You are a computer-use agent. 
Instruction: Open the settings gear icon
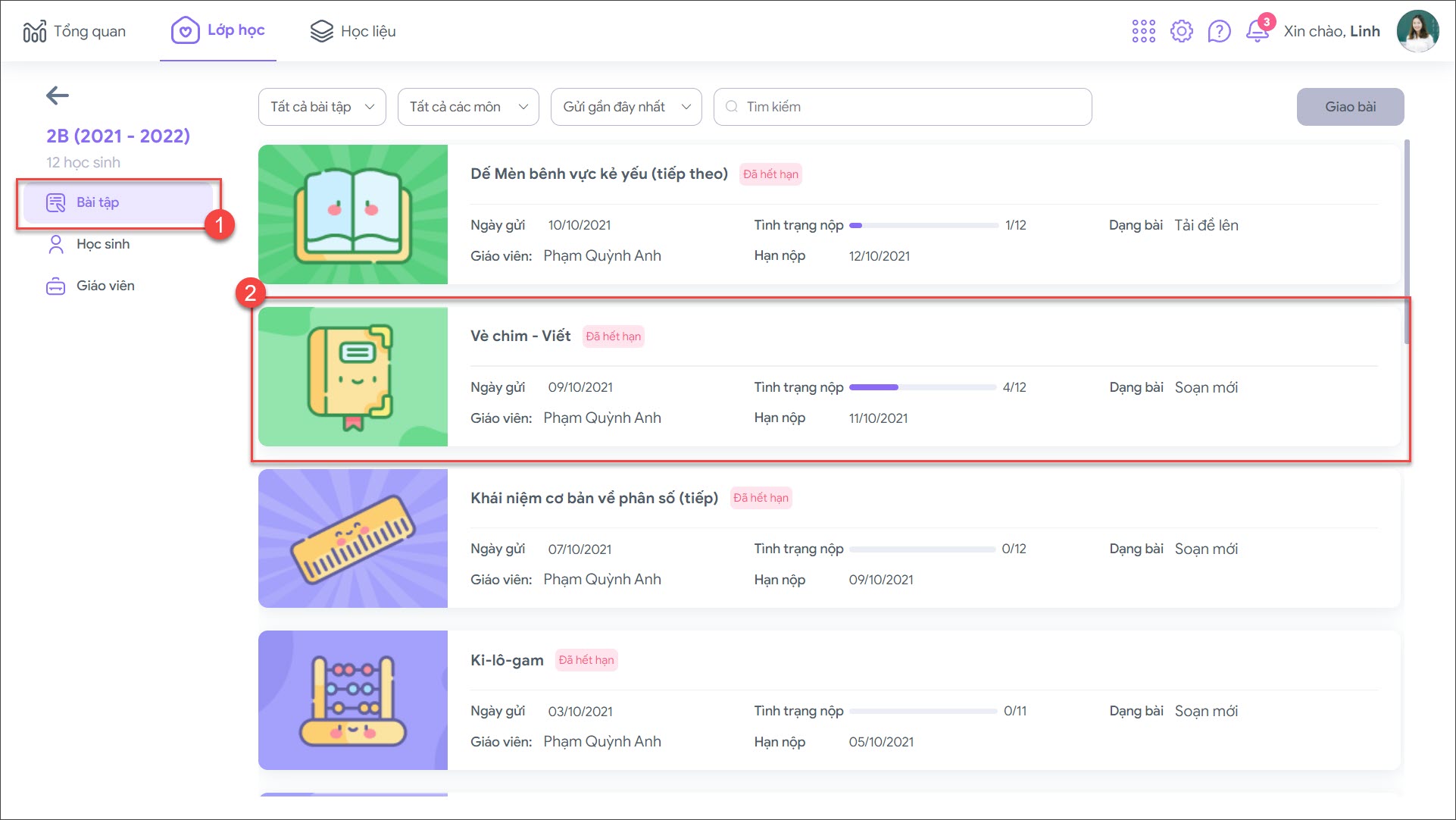pos(1181,31)
